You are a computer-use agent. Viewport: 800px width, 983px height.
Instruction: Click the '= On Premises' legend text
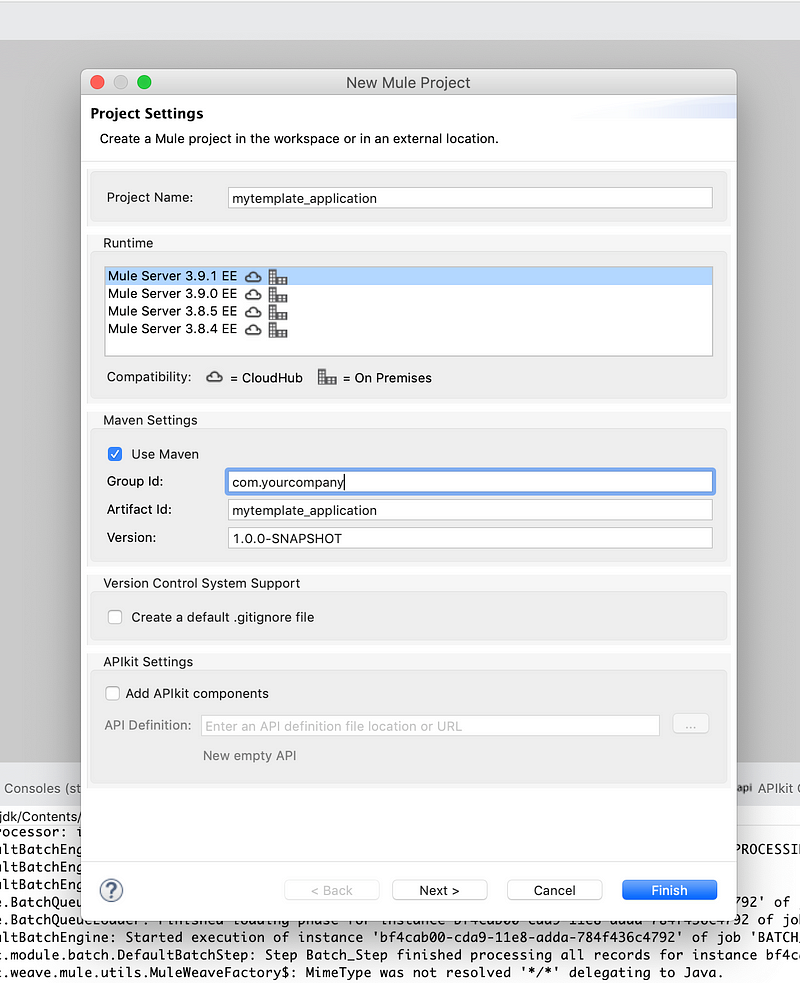pos(387,378)
